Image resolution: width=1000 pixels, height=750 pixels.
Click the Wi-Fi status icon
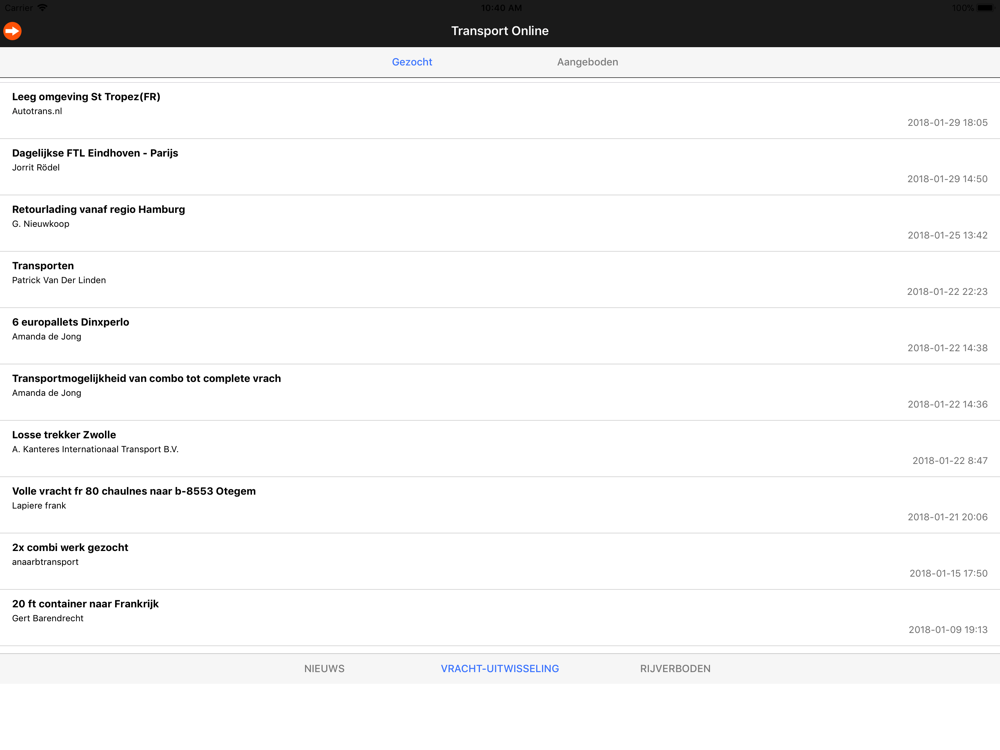(x=42, y=8)
